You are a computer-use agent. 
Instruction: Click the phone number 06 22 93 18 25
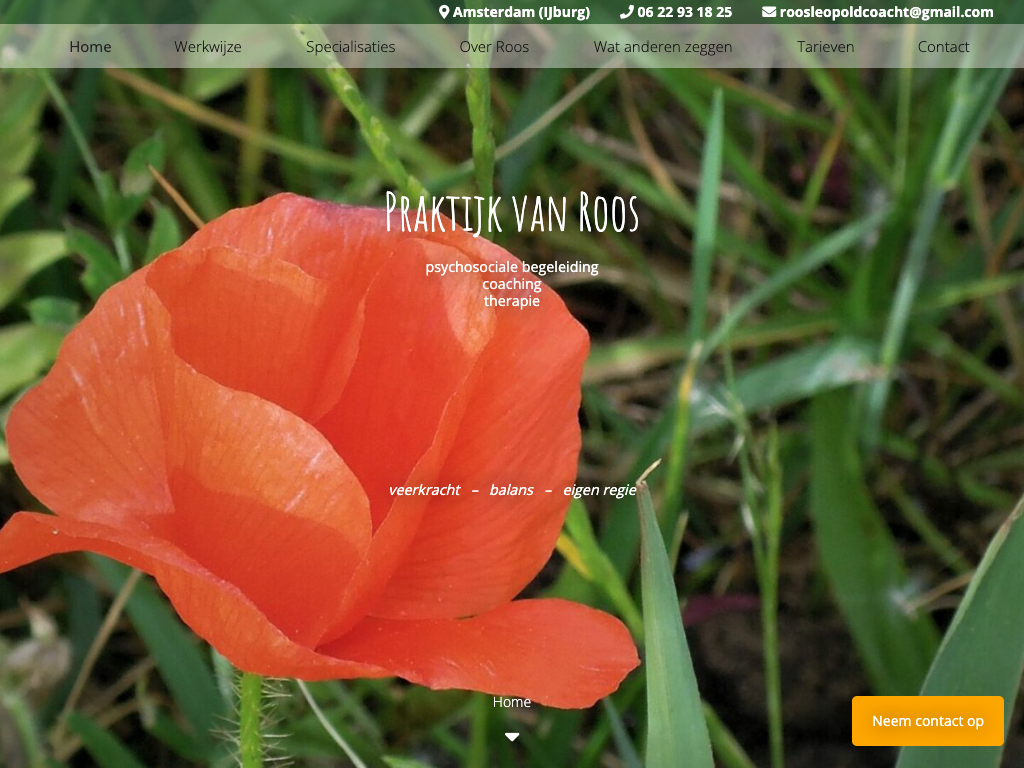click(x=684, y=12)
